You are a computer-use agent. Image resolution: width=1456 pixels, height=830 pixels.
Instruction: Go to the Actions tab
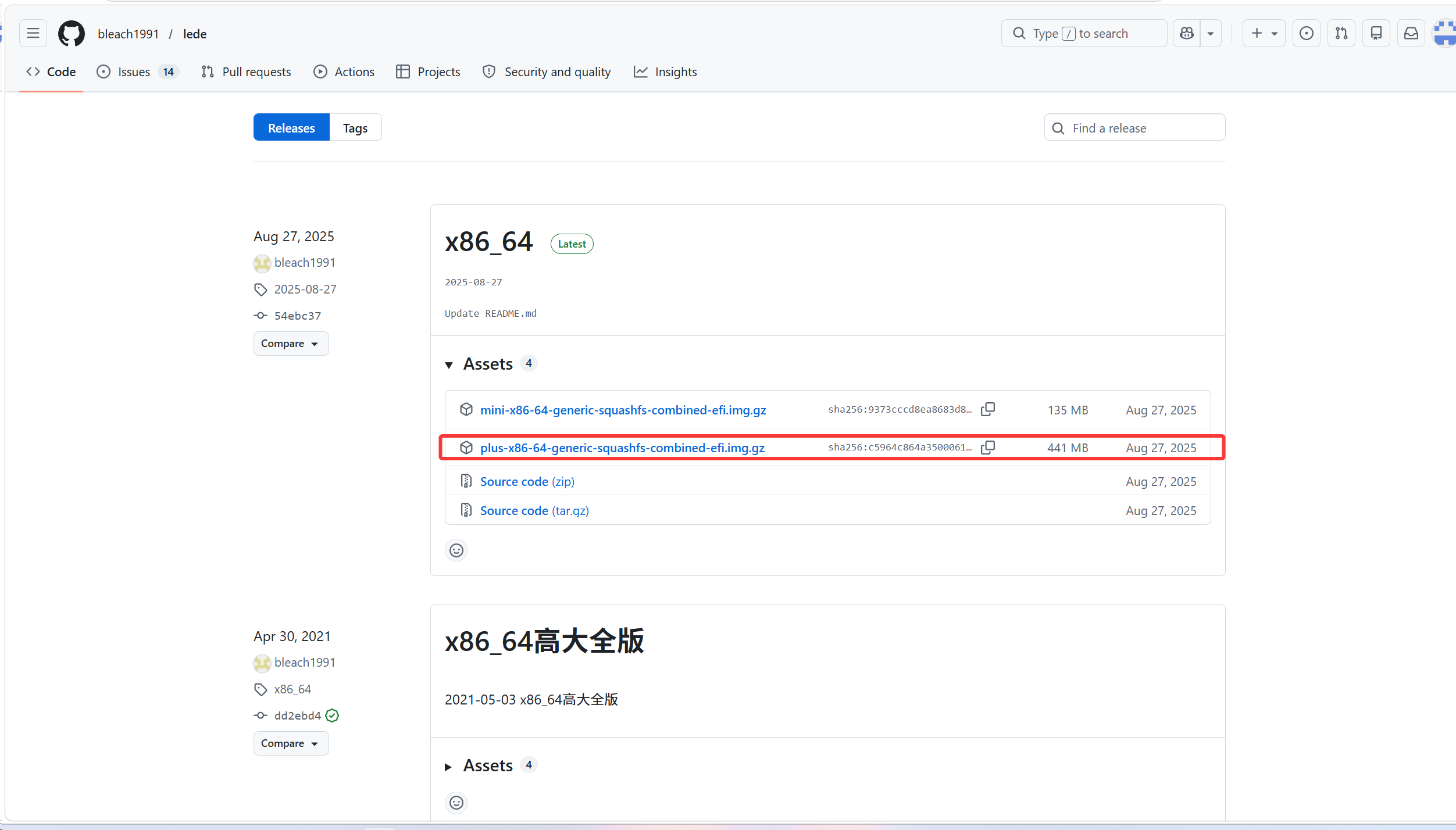click(x=344, y=72)
